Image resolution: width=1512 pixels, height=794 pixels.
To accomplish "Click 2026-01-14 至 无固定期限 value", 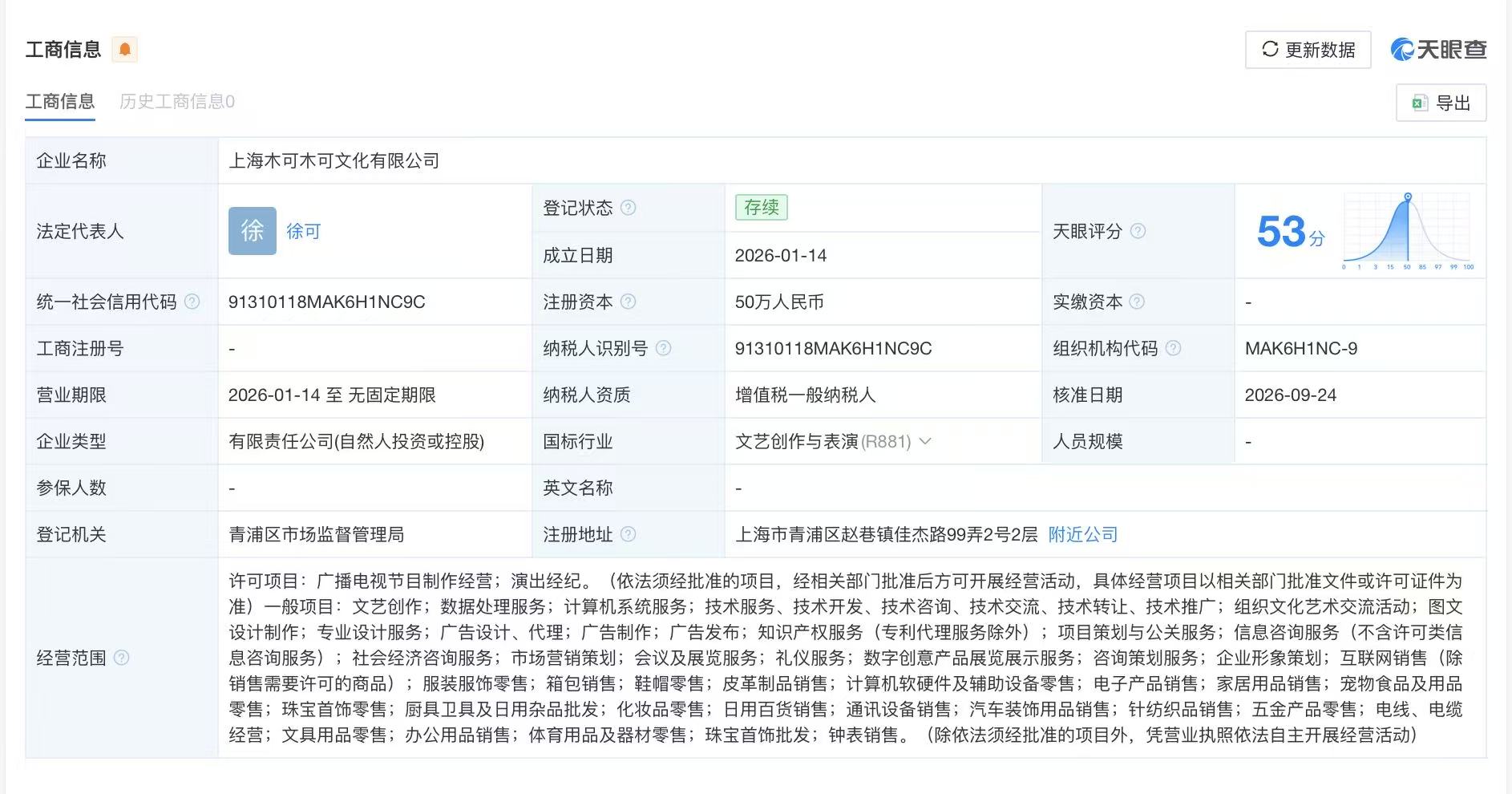I will [332, 395].
